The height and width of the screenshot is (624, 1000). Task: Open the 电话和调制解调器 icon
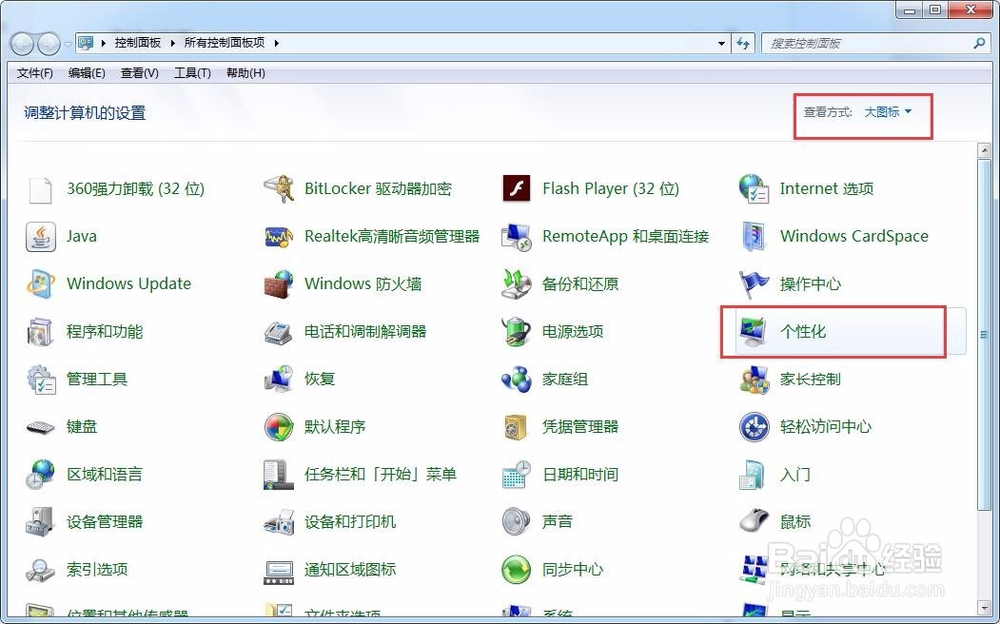tap(279, 332)
